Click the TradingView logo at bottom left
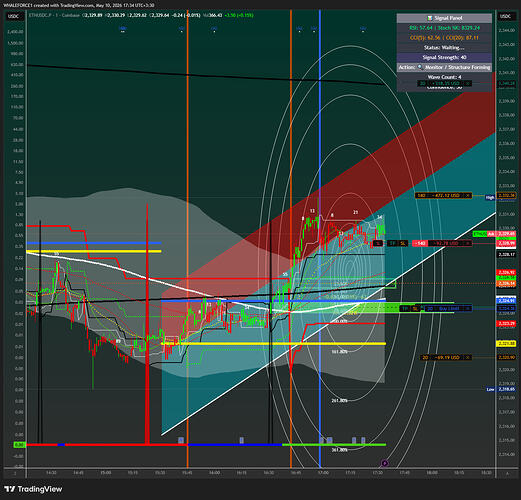Viewport: 521px width, 500px height. click(34, 489)
